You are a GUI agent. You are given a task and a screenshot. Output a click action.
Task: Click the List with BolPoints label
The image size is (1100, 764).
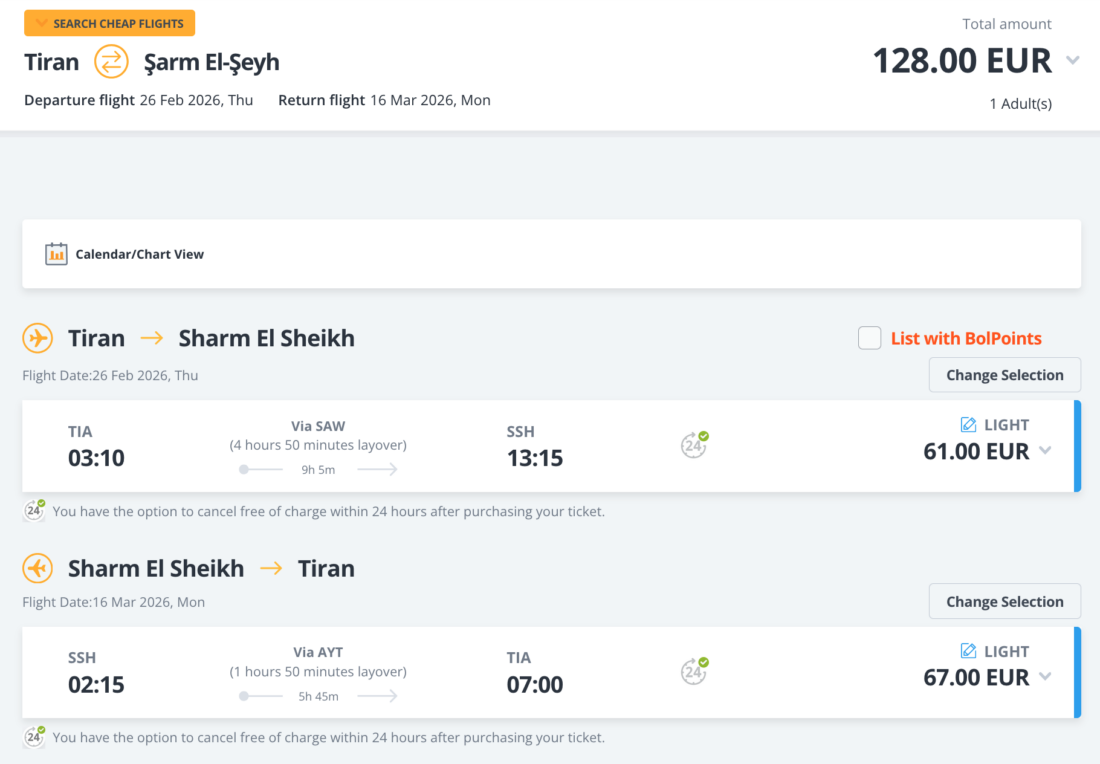tap(966, 338)
